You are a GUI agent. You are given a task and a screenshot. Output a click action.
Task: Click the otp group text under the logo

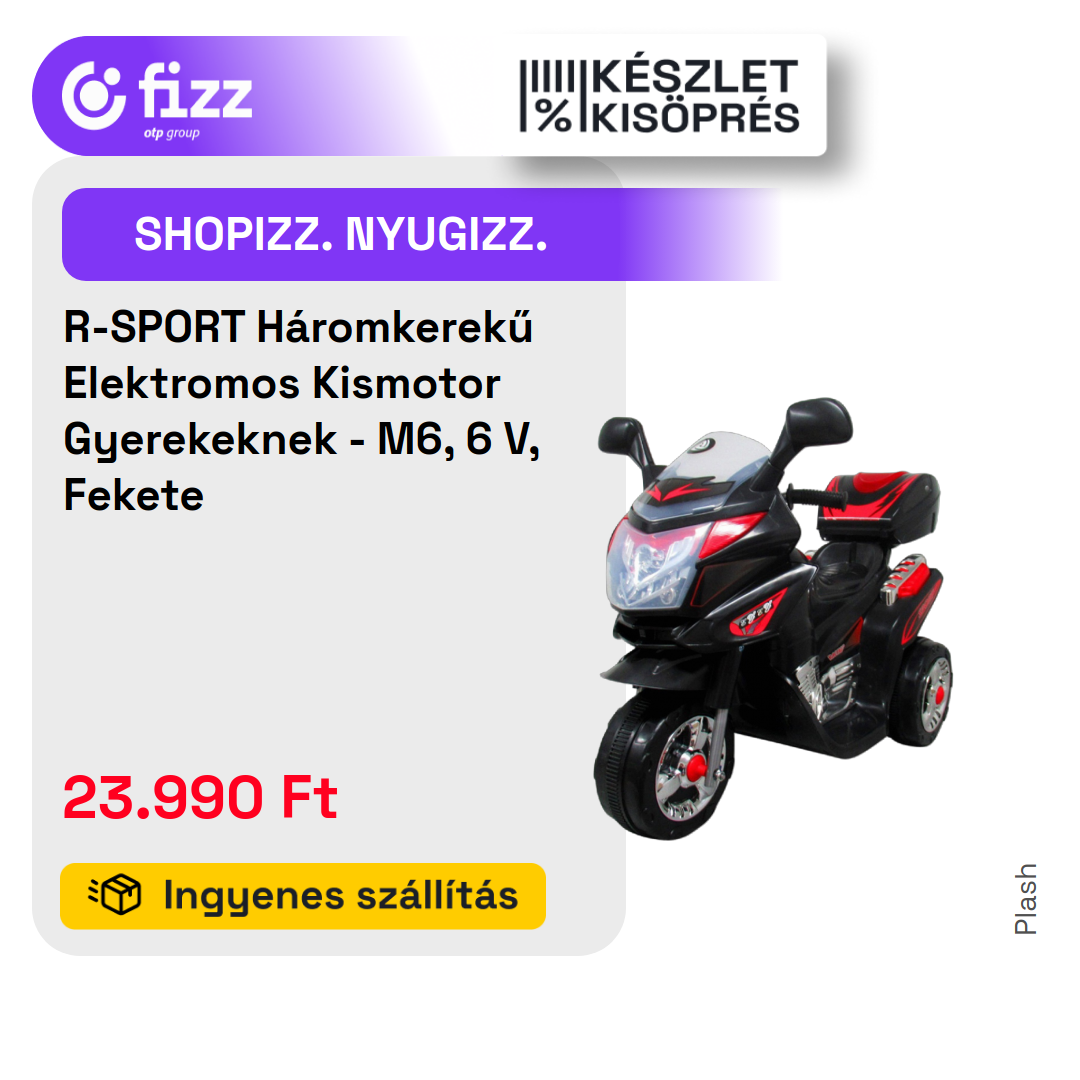coord(172,133)
